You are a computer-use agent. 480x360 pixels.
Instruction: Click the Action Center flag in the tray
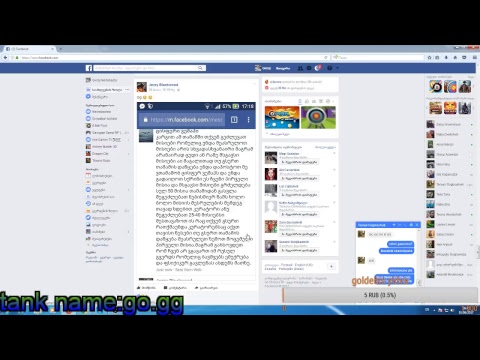(440, 310)
